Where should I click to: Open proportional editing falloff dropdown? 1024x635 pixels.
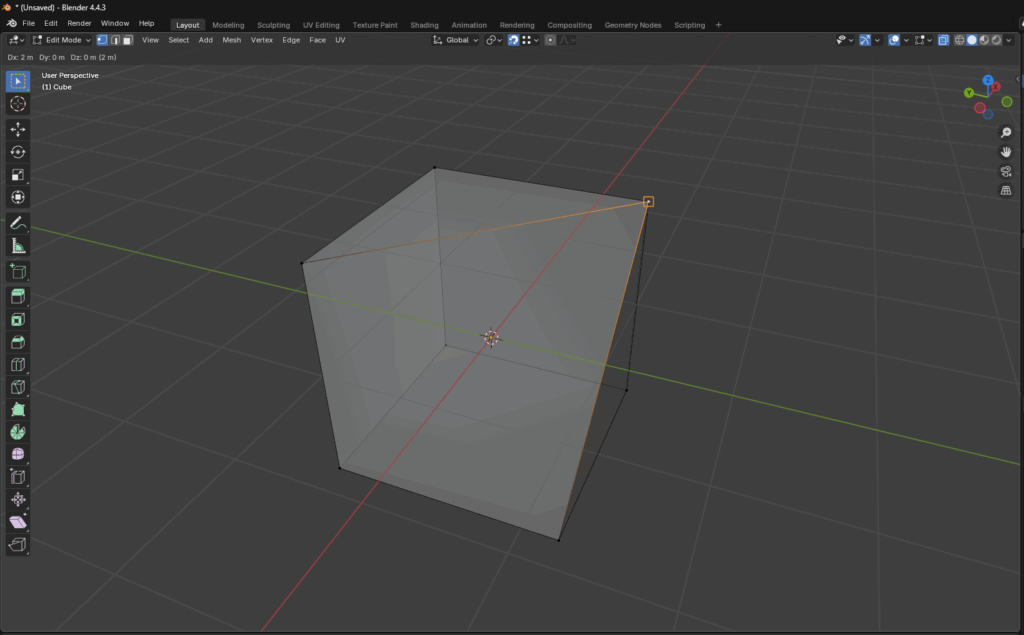coord(567,40)
